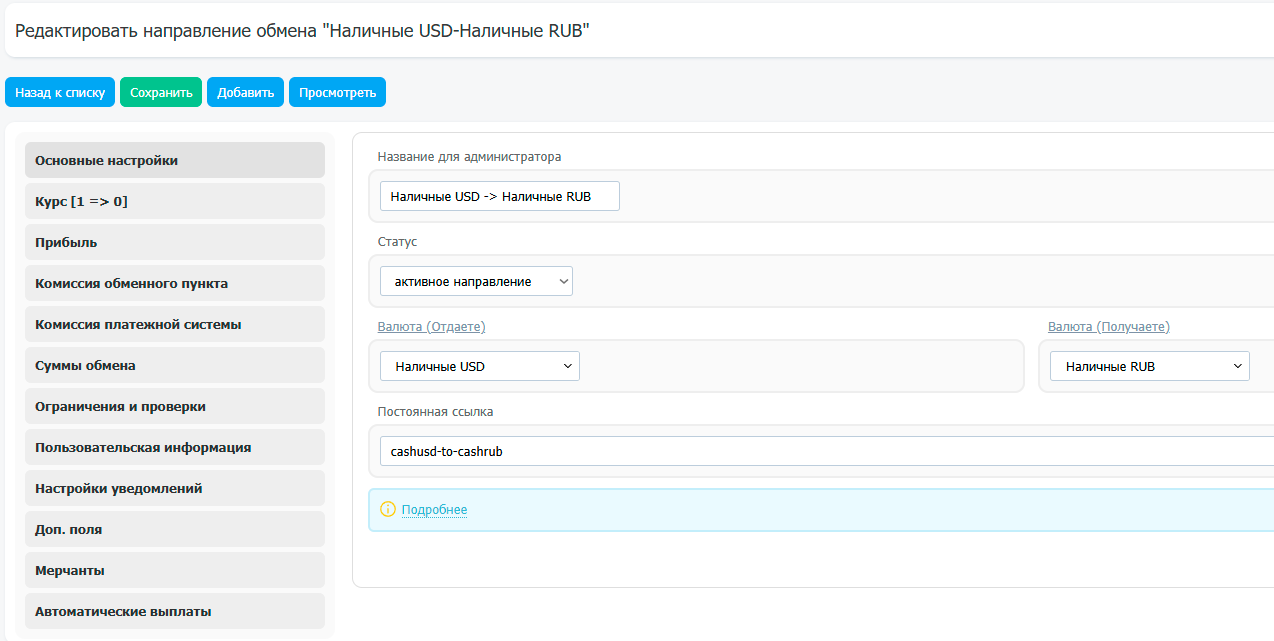Show the Настройки уведомлений tab
Viewport: 1274px width, 641px height.
coord(175,488)
